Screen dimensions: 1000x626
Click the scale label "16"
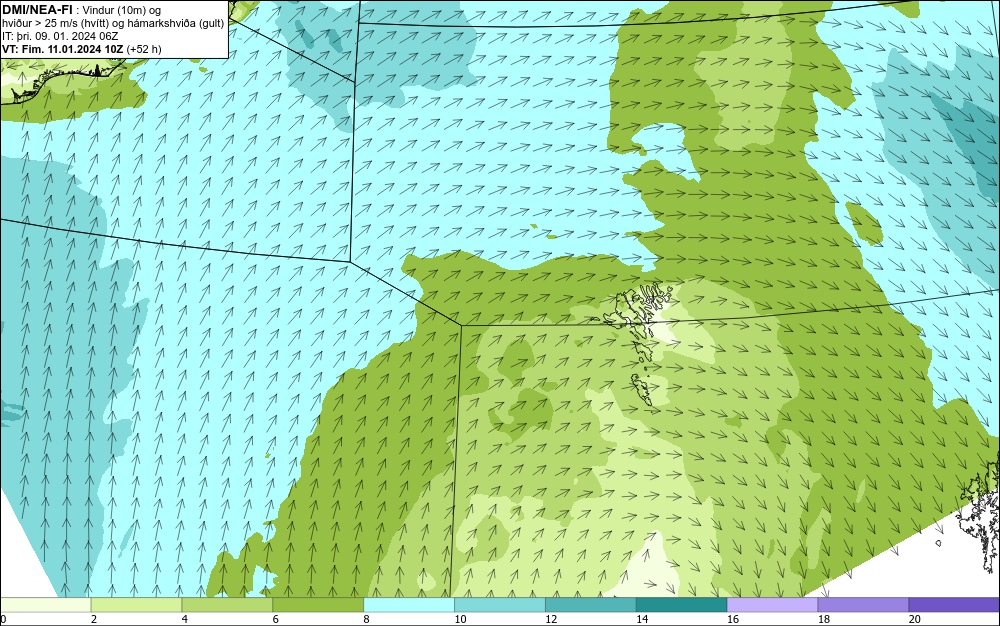[733, 619]
